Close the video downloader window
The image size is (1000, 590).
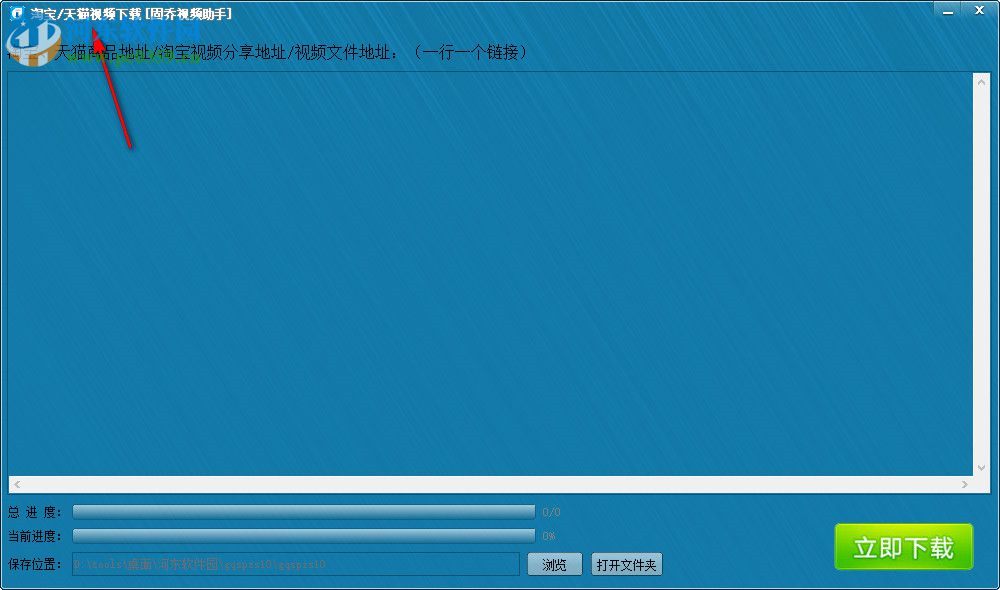(978, 10)
